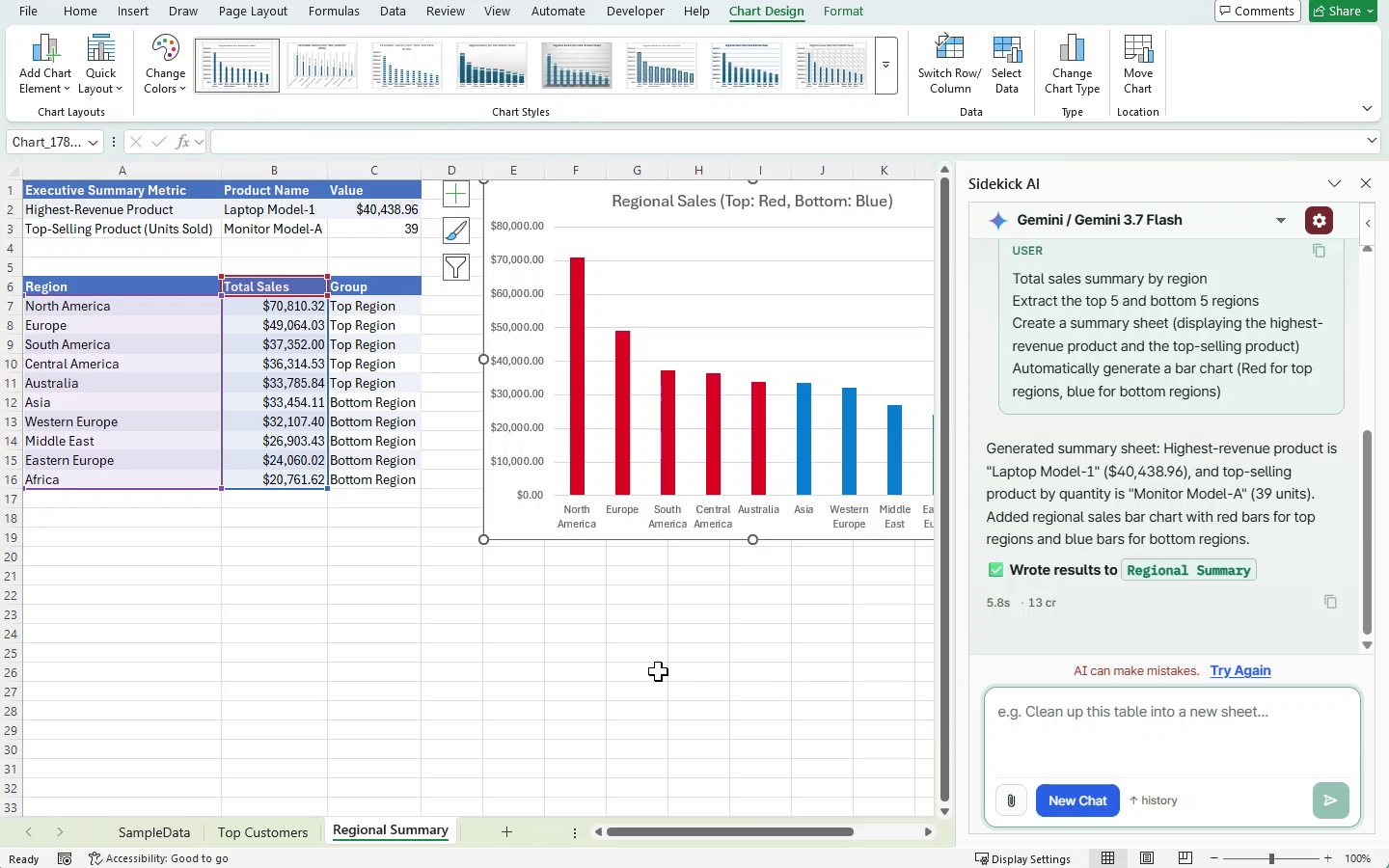The image size is (1389, 868).
Task: Start a New Chat
Action: click(1077, 800)
